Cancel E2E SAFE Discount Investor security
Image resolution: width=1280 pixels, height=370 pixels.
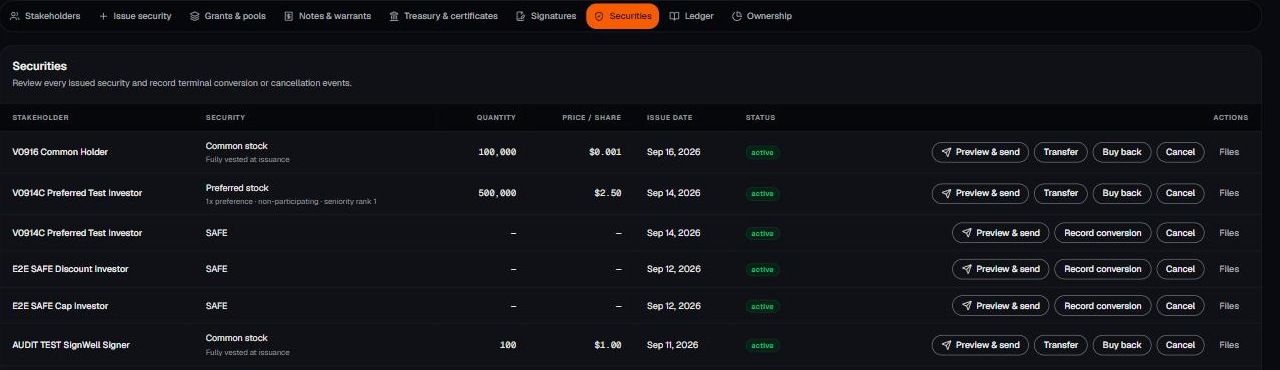(1180, 269)
